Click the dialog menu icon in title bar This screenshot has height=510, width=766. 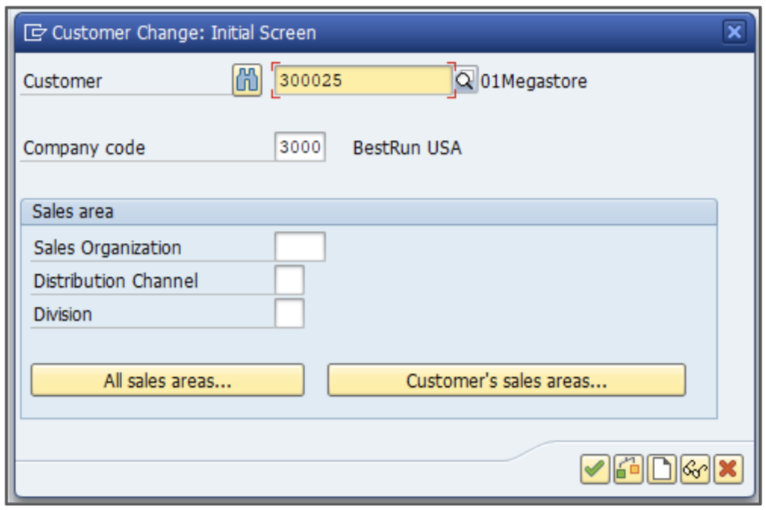(x=35, y=33)
